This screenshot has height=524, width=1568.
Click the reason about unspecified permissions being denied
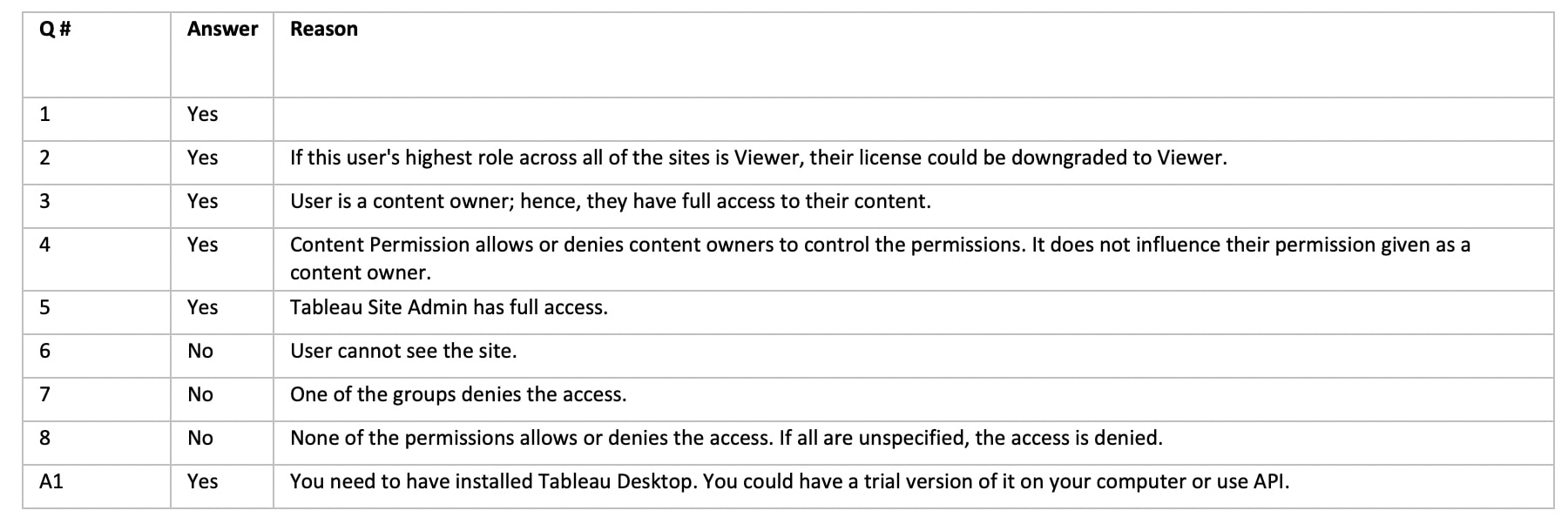click(x=727, y=438)
